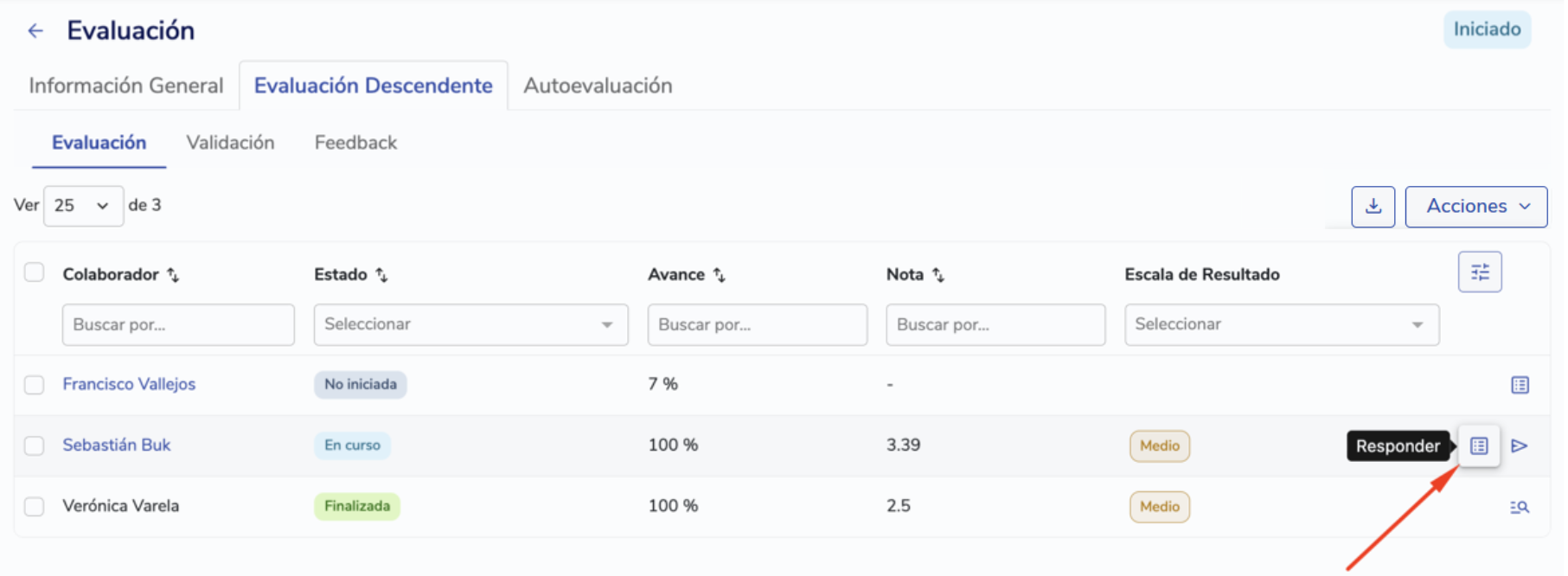This screenshot has height=576, width=1568.
Task: View Verónica Varela results search icon
Action: (1520, 507)
